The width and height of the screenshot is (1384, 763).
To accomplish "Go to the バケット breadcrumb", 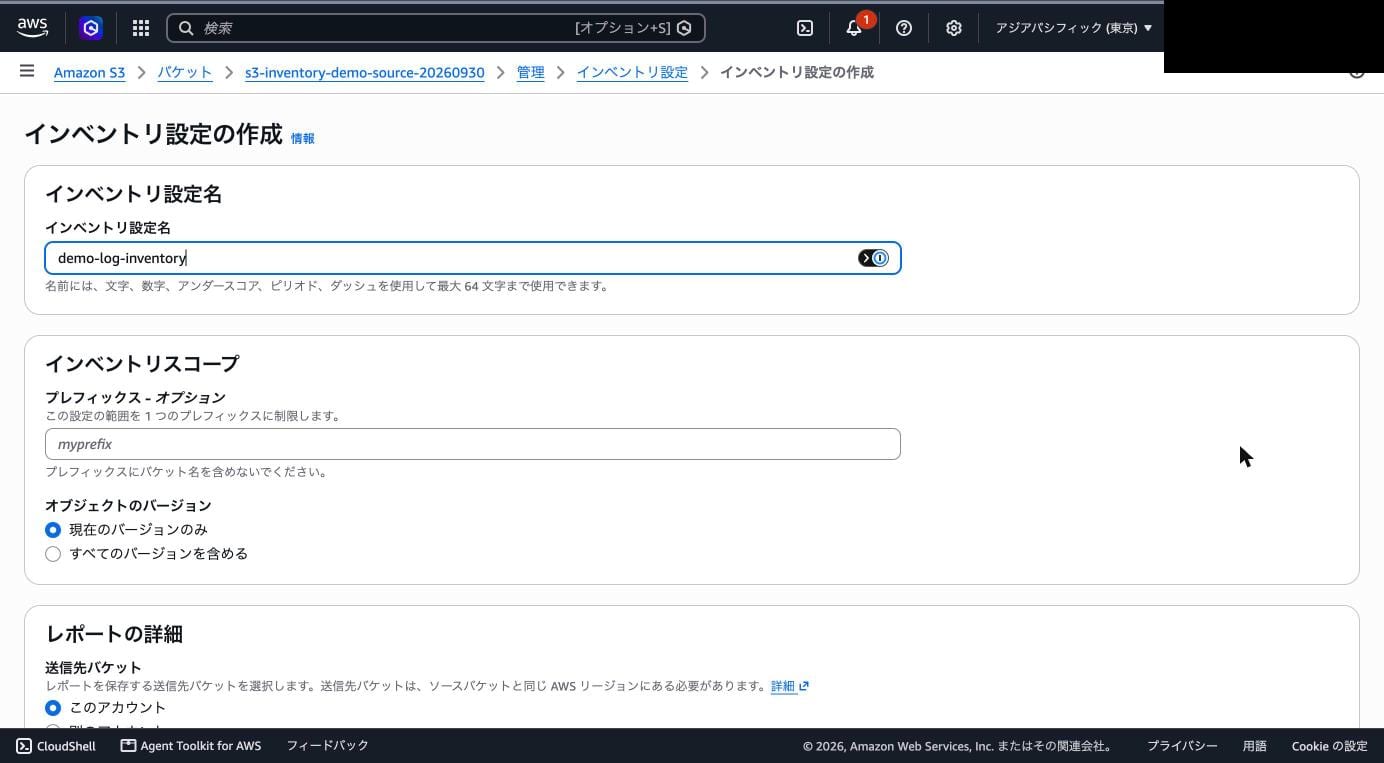I will click(x=185, y=72).
